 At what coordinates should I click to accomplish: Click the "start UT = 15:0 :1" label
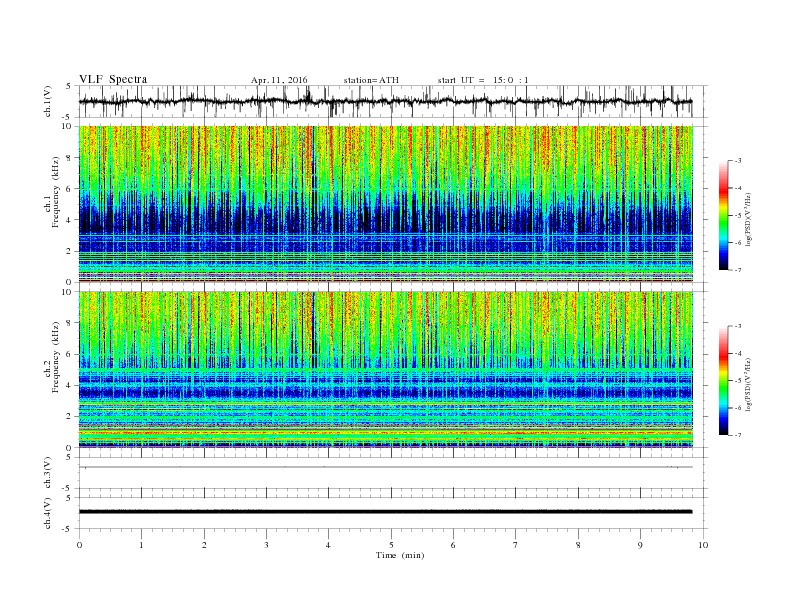click(x=483, y=80)
